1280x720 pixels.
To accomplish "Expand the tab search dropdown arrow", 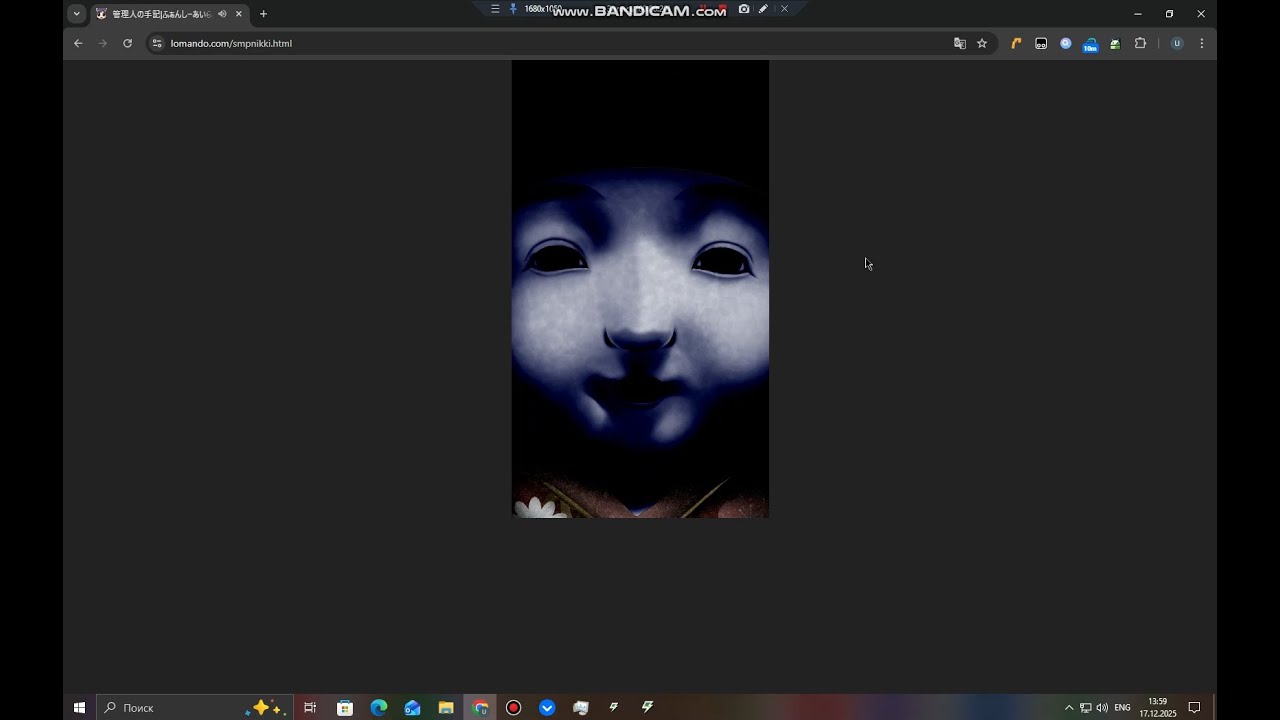I will tap(77, 14).
